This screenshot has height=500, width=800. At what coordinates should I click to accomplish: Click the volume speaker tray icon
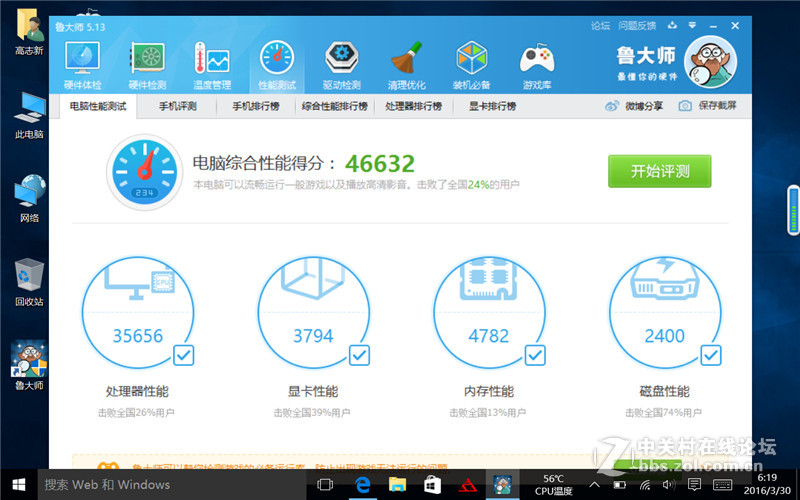668,485
